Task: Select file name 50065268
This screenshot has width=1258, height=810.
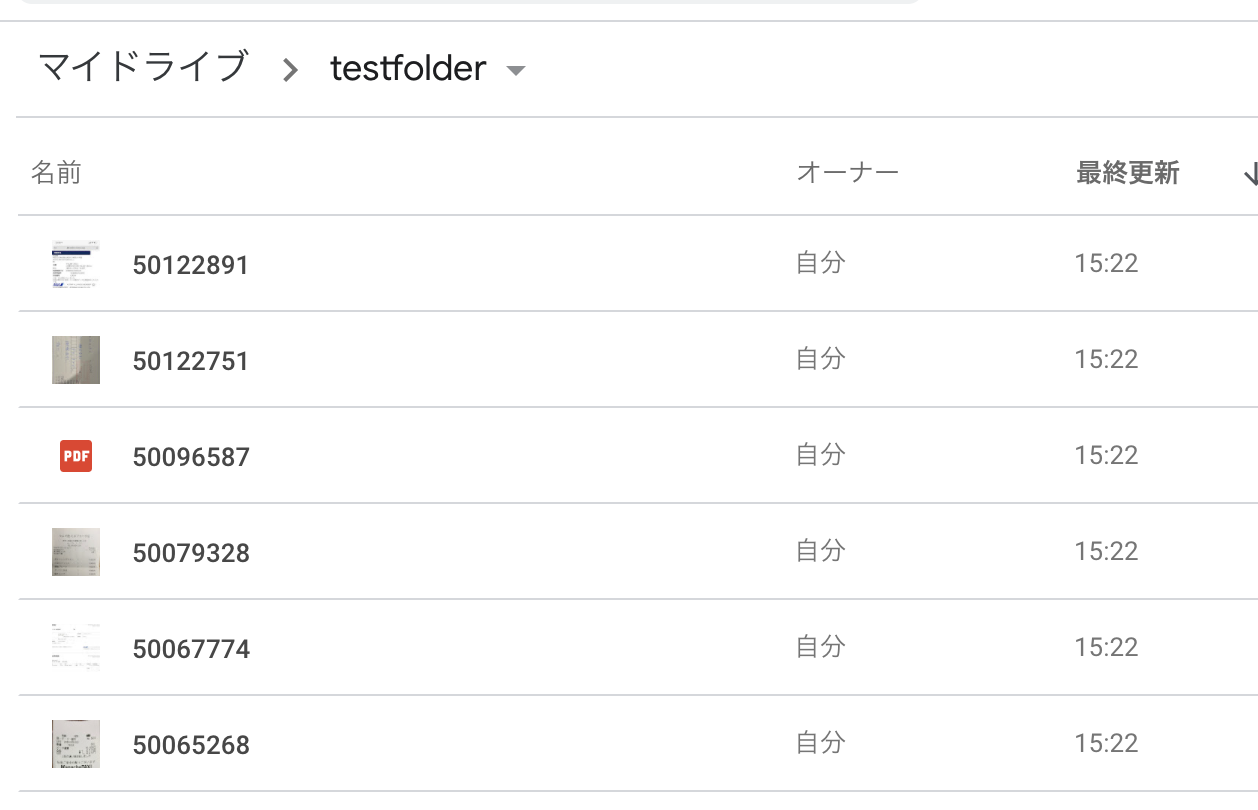Action: click(191, 745)
